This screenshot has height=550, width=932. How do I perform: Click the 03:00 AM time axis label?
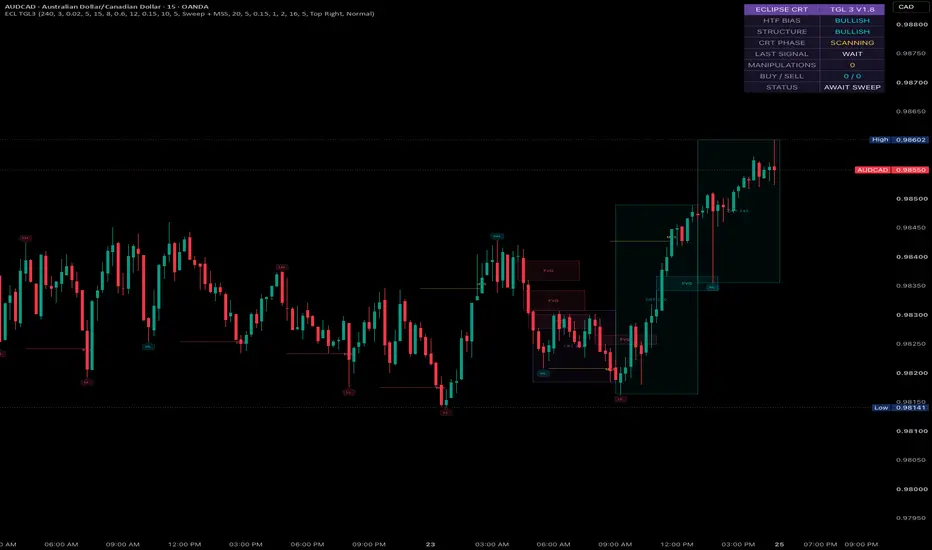492,544
